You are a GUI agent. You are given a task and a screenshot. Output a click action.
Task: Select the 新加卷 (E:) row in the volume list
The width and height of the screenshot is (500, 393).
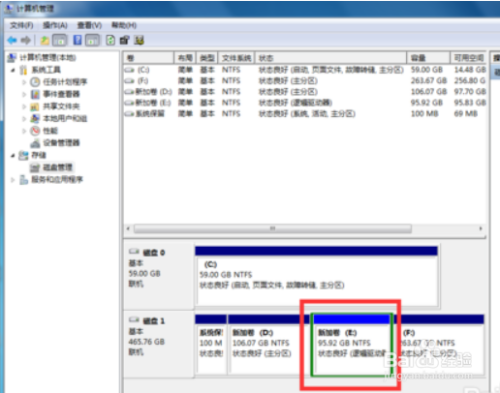pyautogui.click(x=305, y=103)
